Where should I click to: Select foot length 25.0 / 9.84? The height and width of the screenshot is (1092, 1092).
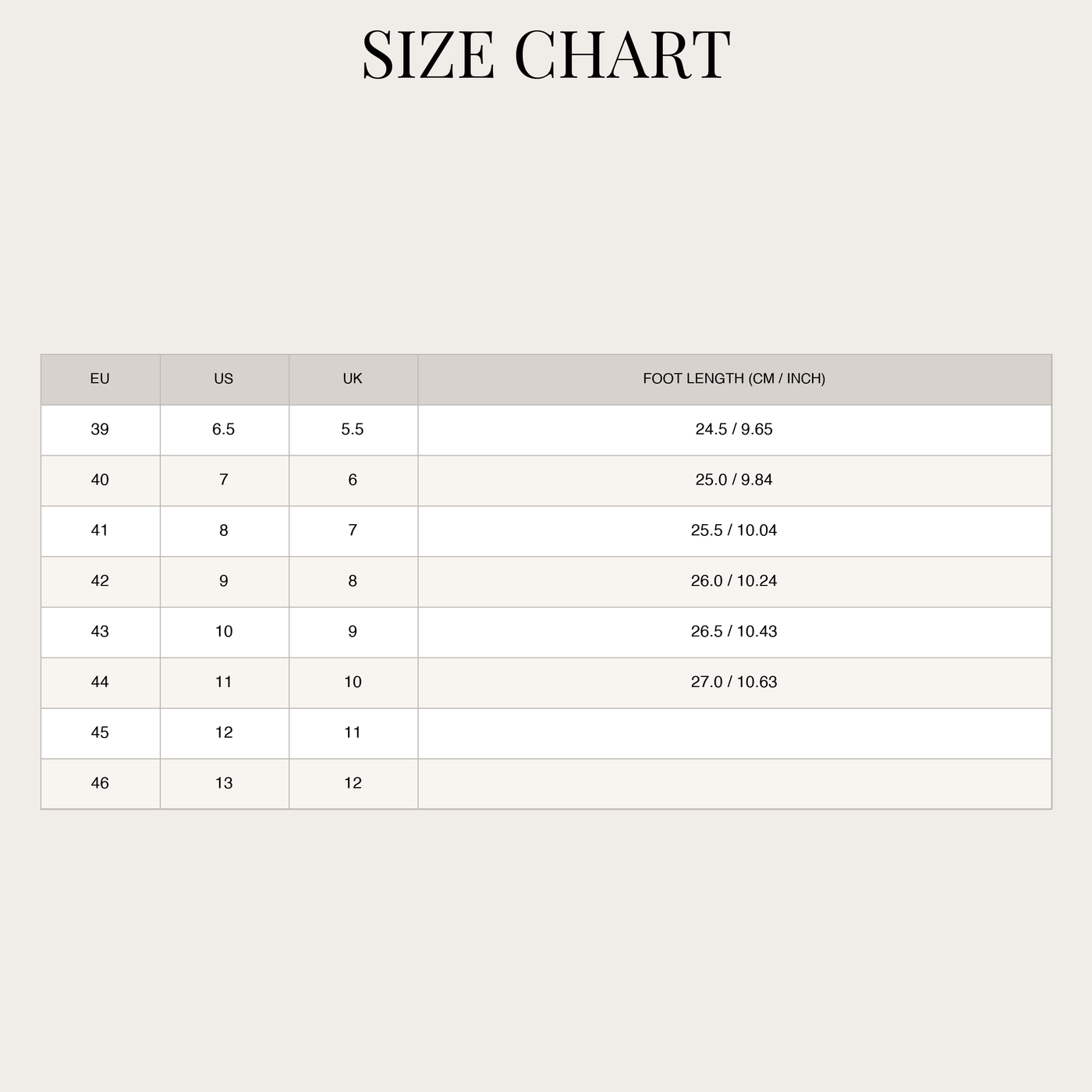(x=734, y=480)
